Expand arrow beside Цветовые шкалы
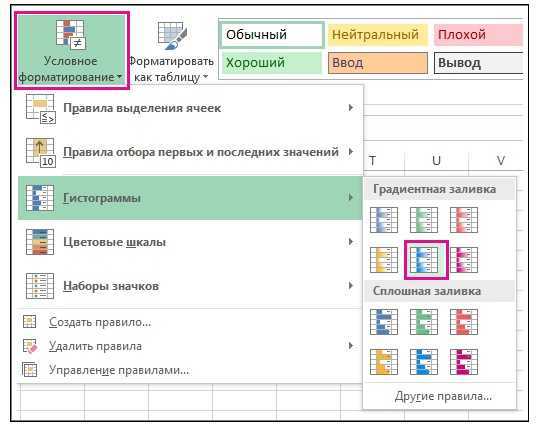The height and width of the screenshot is (432, 542). tap(351, 242)
